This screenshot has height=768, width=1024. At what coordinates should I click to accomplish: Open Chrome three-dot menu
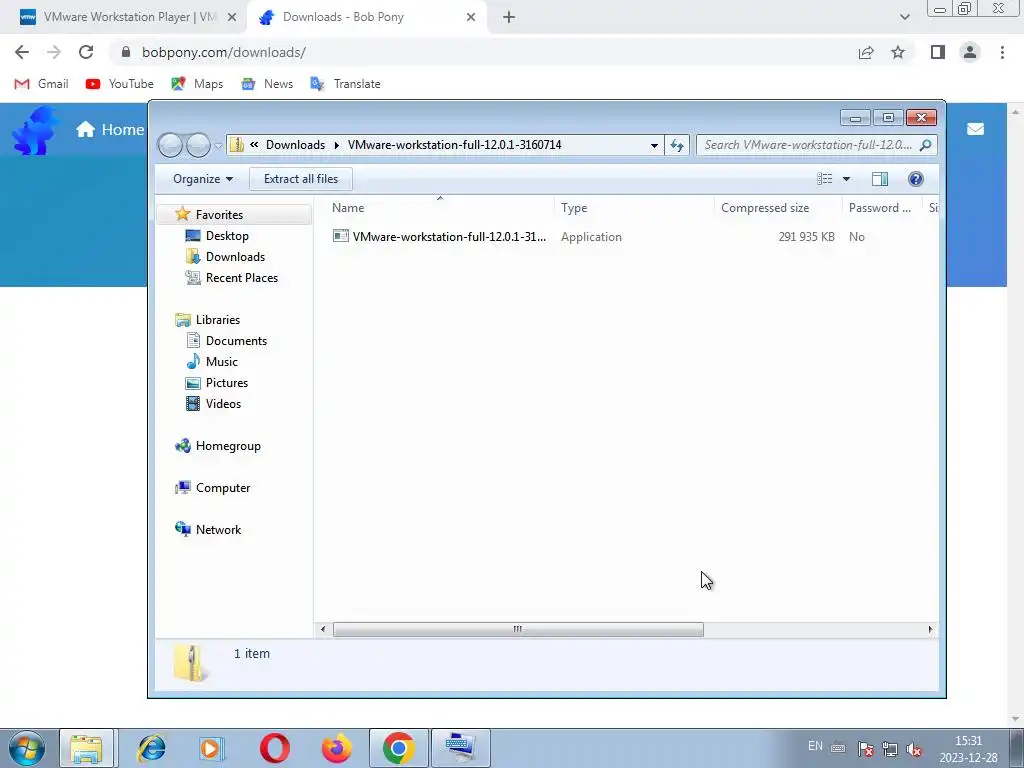(x=1002, y=52)
